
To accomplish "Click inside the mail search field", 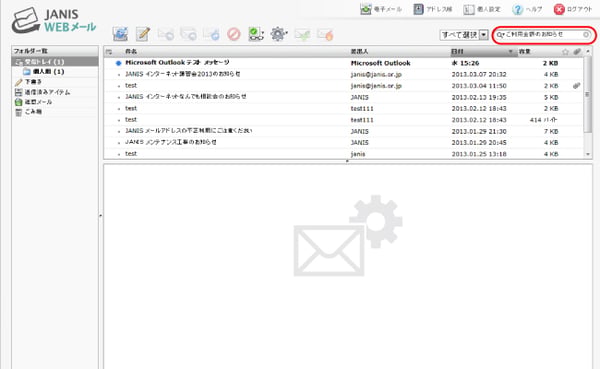I will coord(543,34).
